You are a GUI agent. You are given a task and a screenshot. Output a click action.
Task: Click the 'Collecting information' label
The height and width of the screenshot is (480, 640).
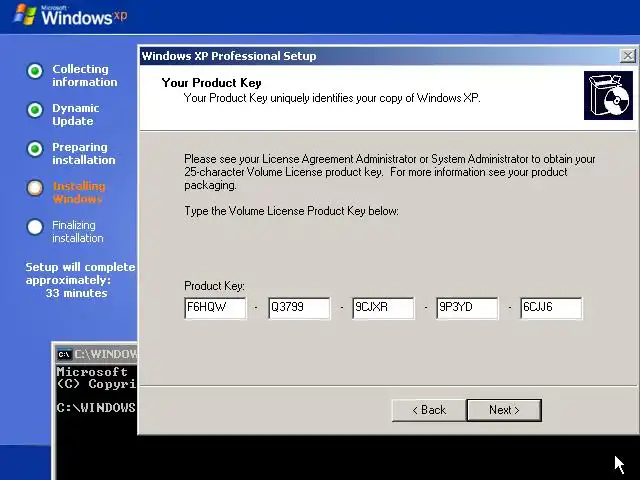84,76
